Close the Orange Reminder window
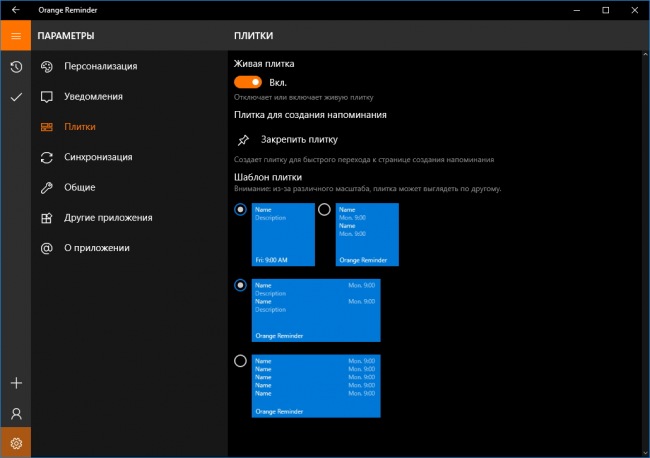This screenshot has width=650, height=458. click(x=635, y=10)
